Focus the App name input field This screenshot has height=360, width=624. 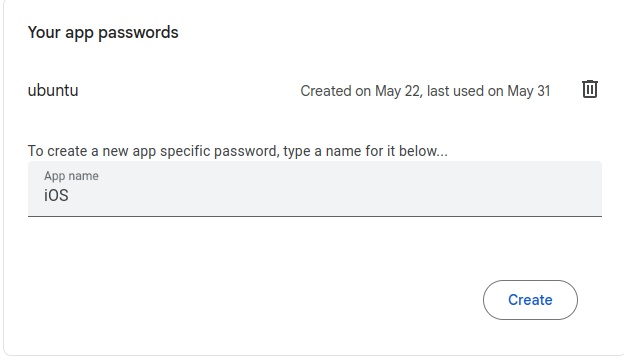point(315,189)
